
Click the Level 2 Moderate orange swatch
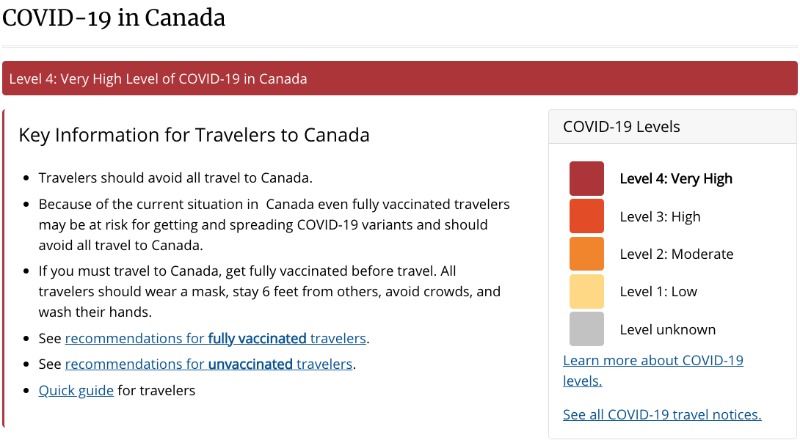point(586,254)
